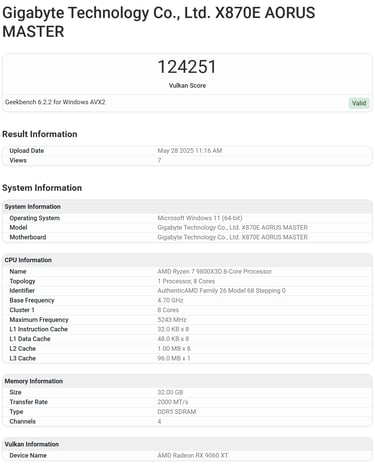Screen dimensions: 375x465
Task: Click the Model label
Action: (x=18, y=227)
